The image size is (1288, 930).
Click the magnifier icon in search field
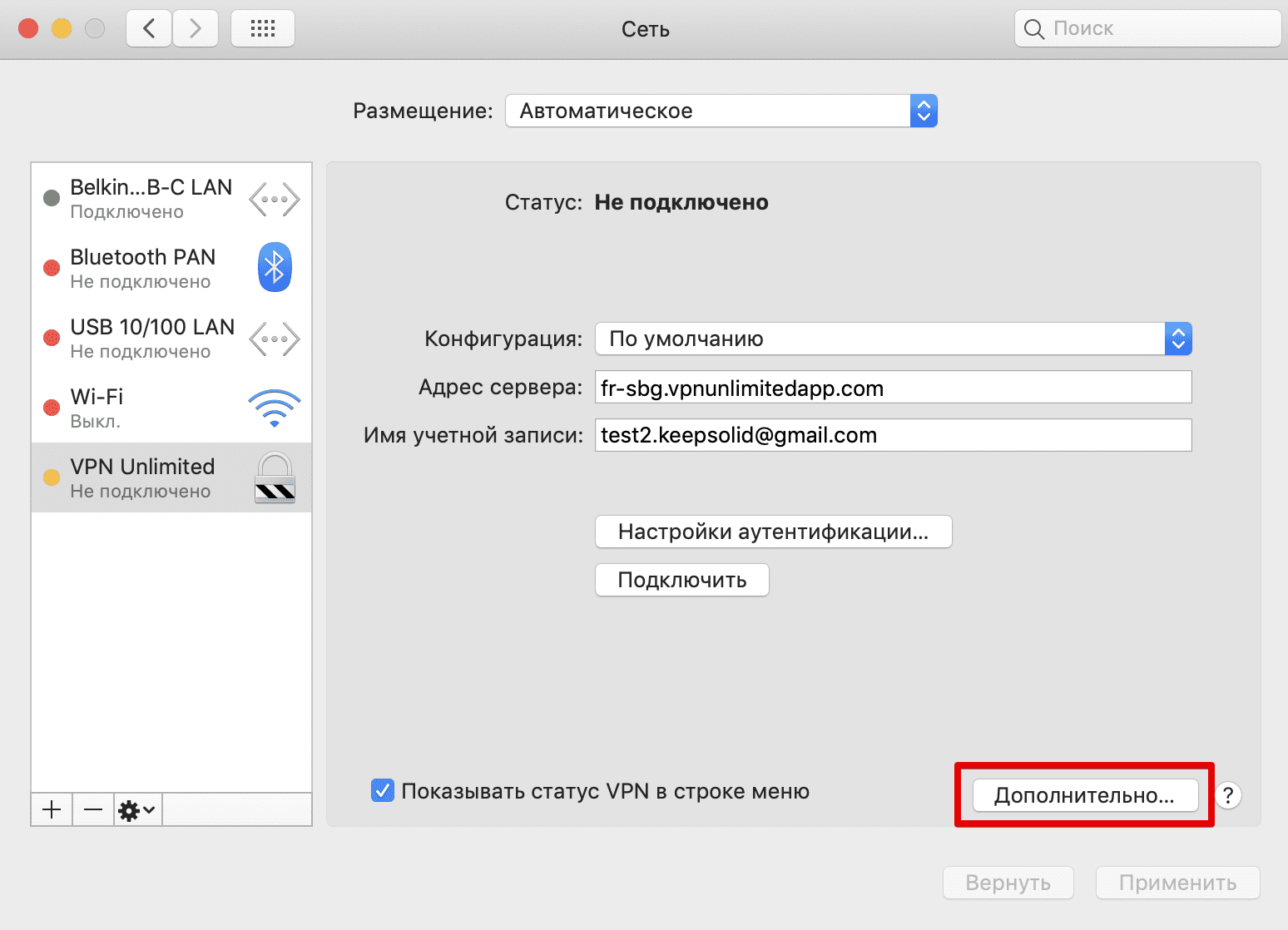point(1033,27)
